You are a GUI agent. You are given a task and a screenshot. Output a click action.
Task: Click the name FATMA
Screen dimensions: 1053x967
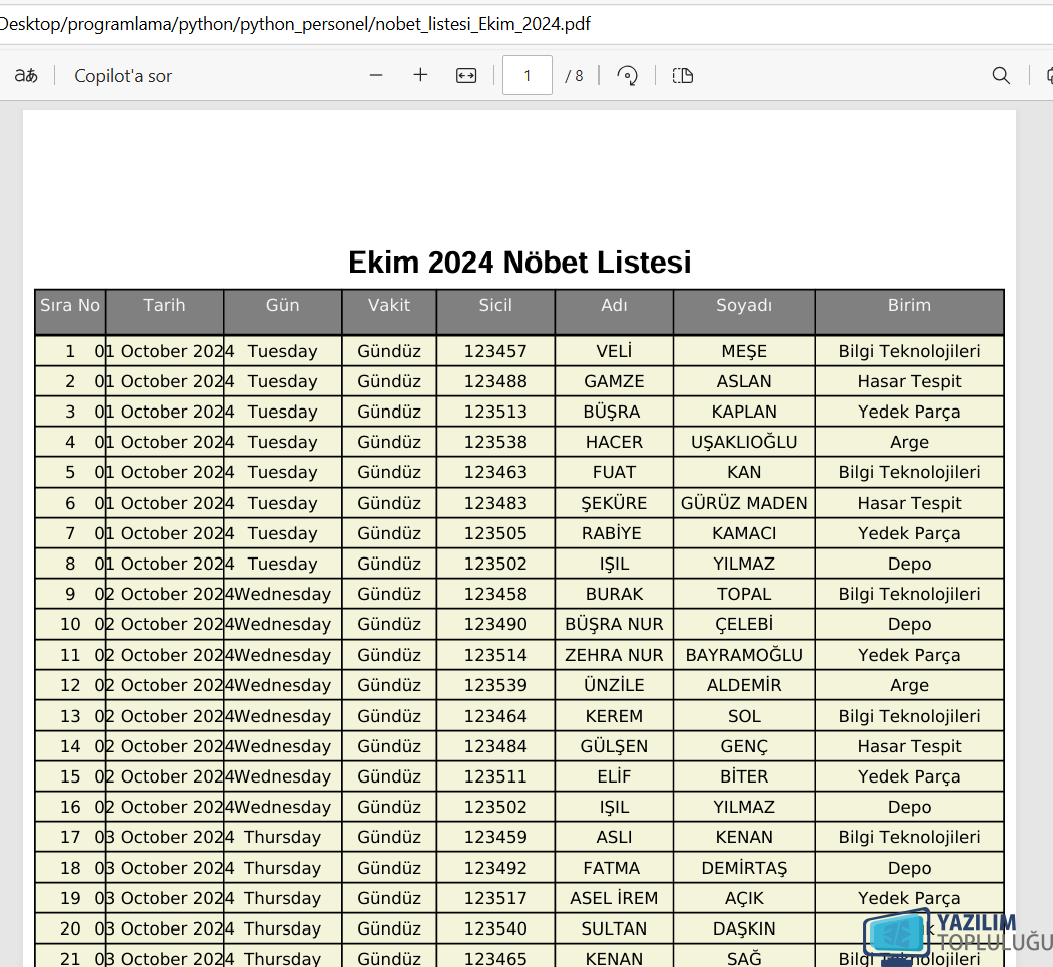[x=612, y=868]
